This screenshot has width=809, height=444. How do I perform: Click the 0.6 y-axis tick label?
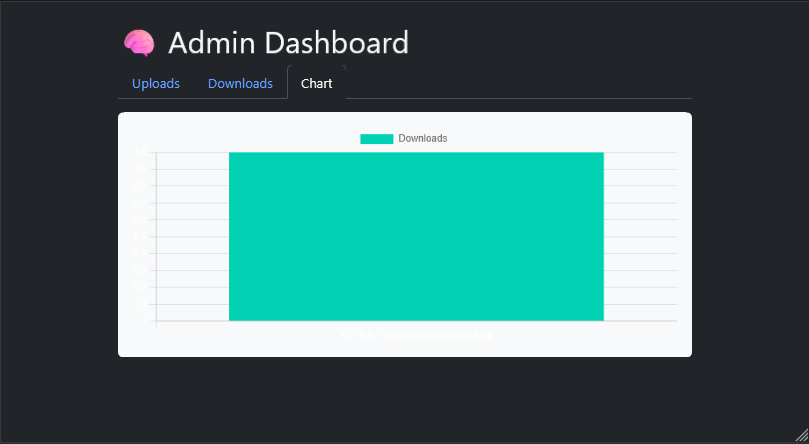tap(141, 220)
